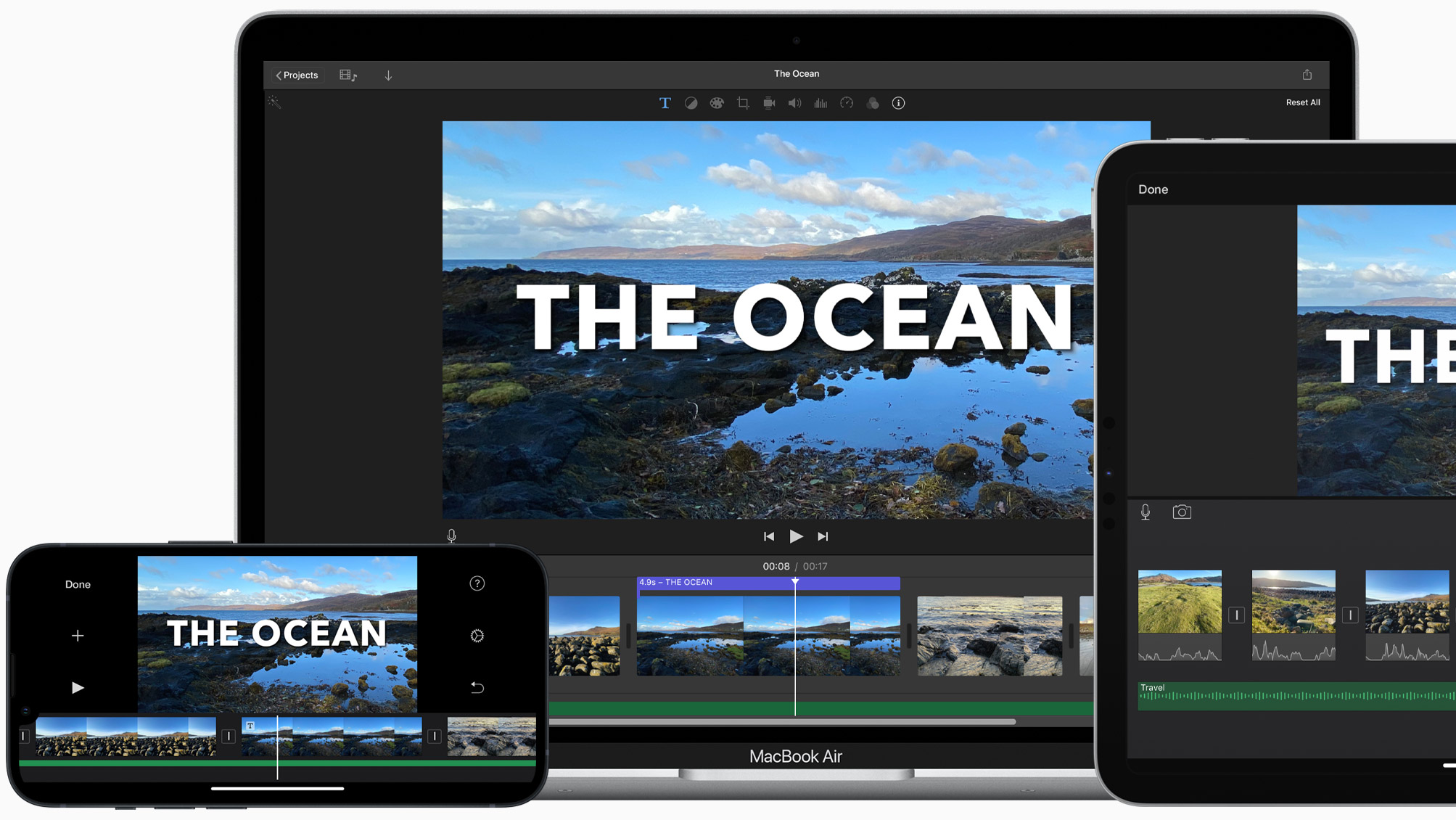Viewport: 1456px width, 820px height.
Task: Click the Title text tool icon
Action: (664, 102)
